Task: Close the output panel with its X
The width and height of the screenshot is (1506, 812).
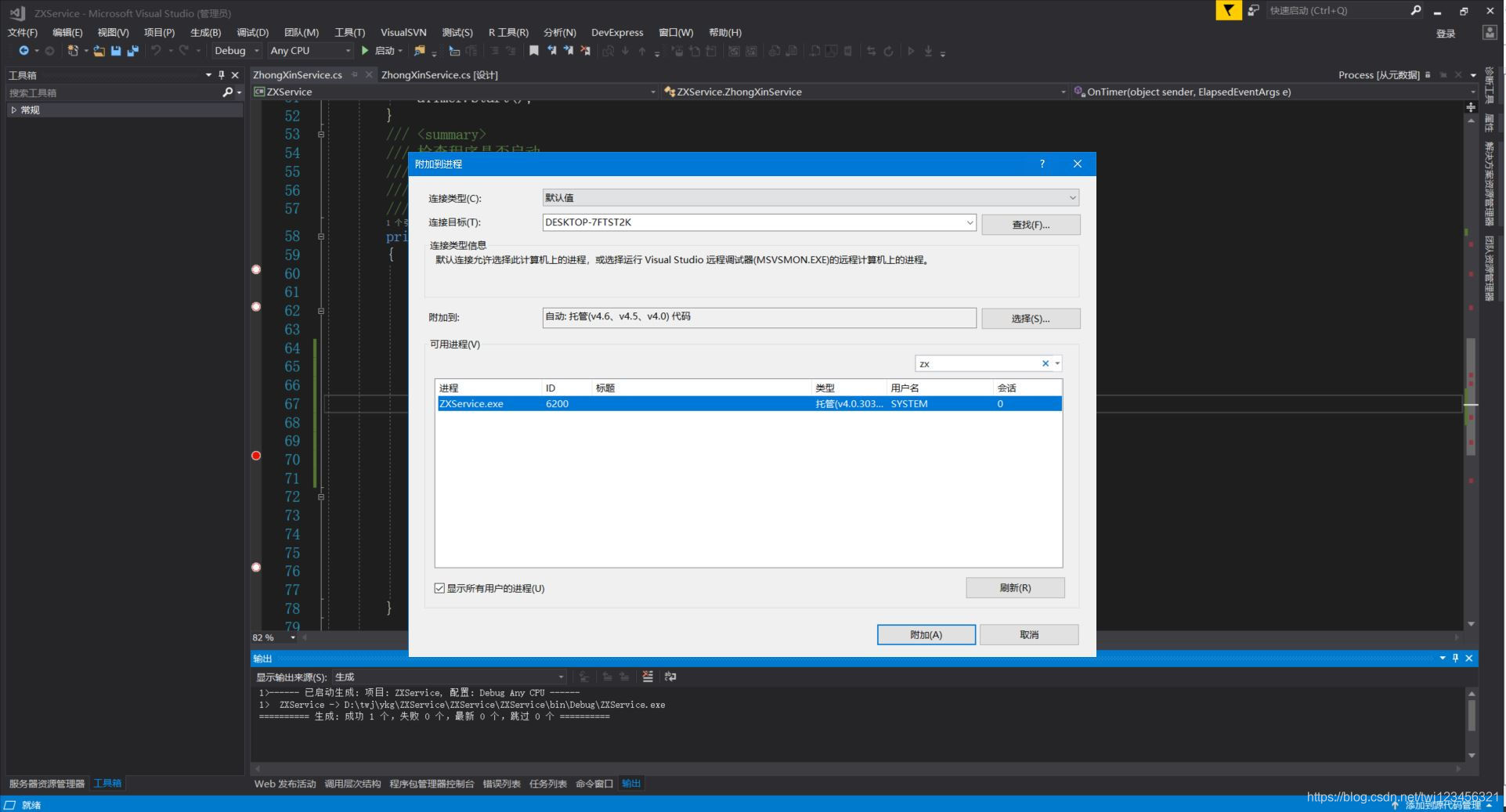Action: tap(1469, 659)
